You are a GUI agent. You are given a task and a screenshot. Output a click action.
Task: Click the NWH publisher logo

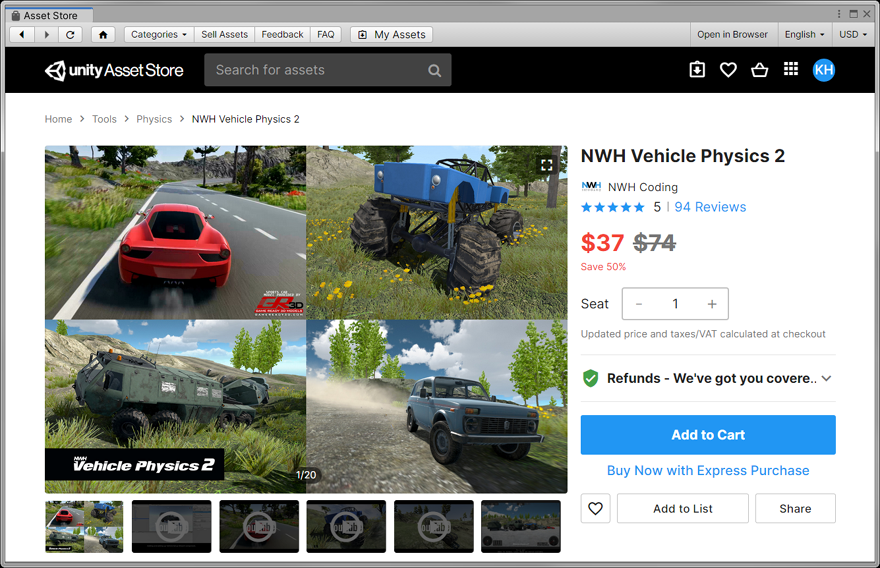coord(591,186)
